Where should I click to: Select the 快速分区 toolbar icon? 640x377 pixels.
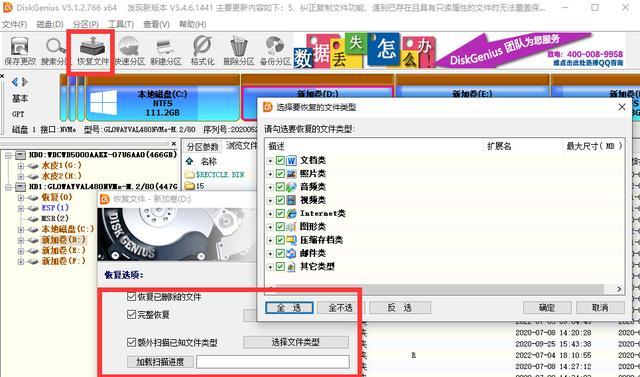(129, 51)
